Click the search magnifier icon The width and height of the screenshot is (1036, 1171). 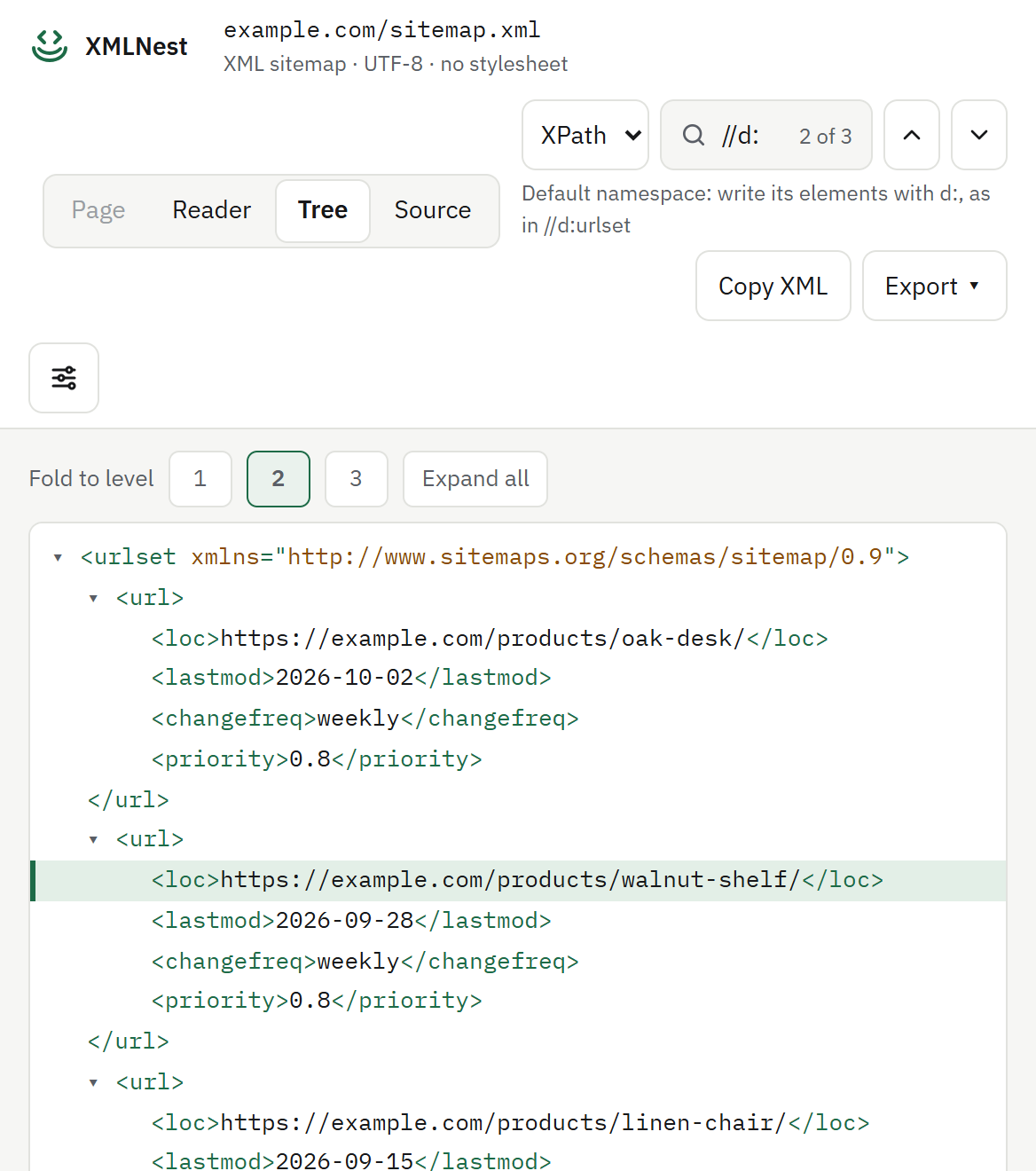coord(694,135)
